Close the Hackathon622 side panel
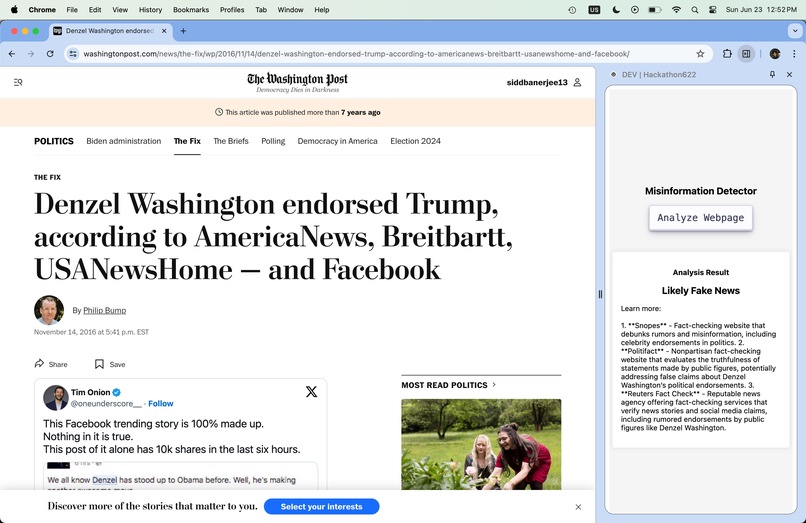The height and width of the screenshot is (523, 806). click(790, 75)
